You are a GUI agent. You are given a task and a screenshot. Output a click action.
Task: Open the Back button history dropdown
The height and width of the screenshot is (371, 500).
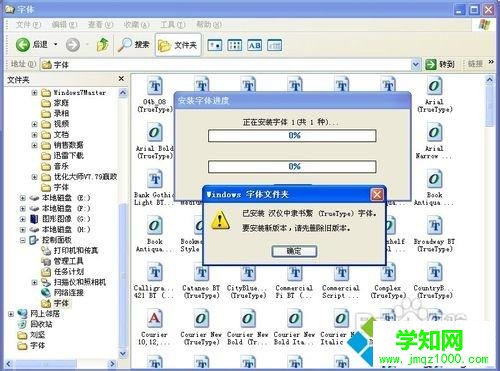pos(56,44)
